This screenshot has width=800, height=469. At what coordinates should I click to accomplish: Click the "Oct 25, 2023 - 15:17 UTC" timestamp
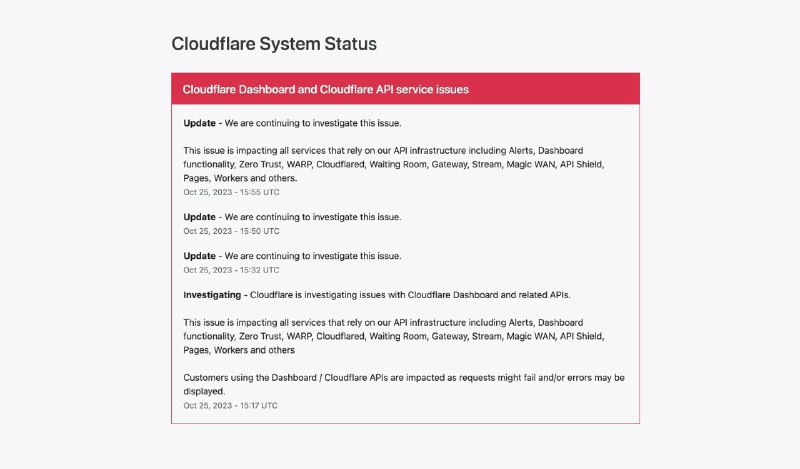tap(231, 405)
